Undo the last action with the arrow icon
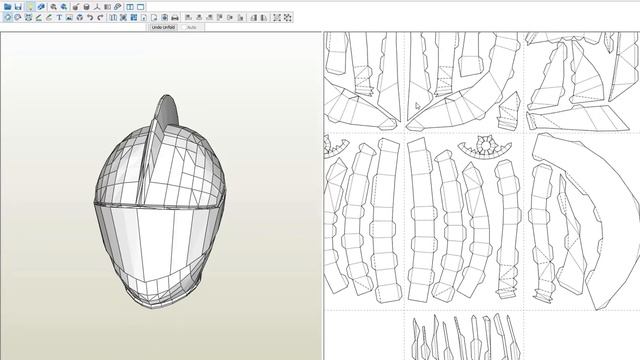The height and width of the screenshot is (360, 640). 90,18
